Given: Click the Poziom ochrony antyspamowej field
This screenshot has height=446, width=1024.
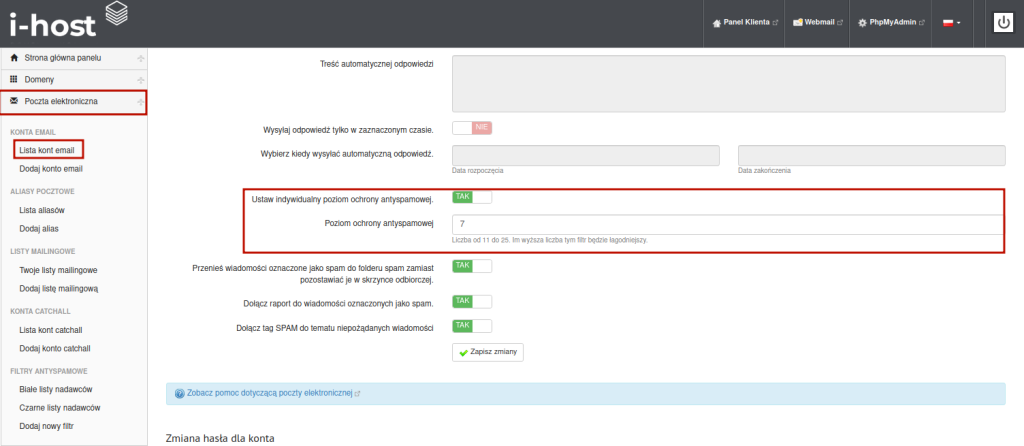Looking at the screenshot, I should click(727, 224).
